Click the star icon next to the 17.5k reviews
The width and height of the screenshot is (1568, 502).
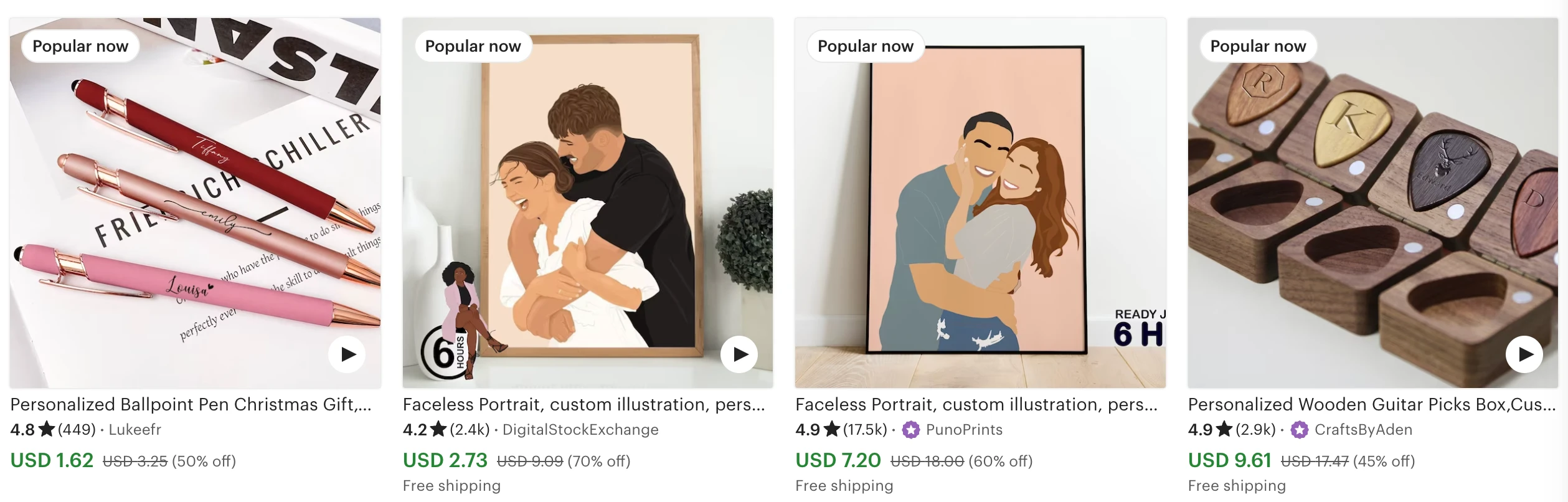point(832,429)
